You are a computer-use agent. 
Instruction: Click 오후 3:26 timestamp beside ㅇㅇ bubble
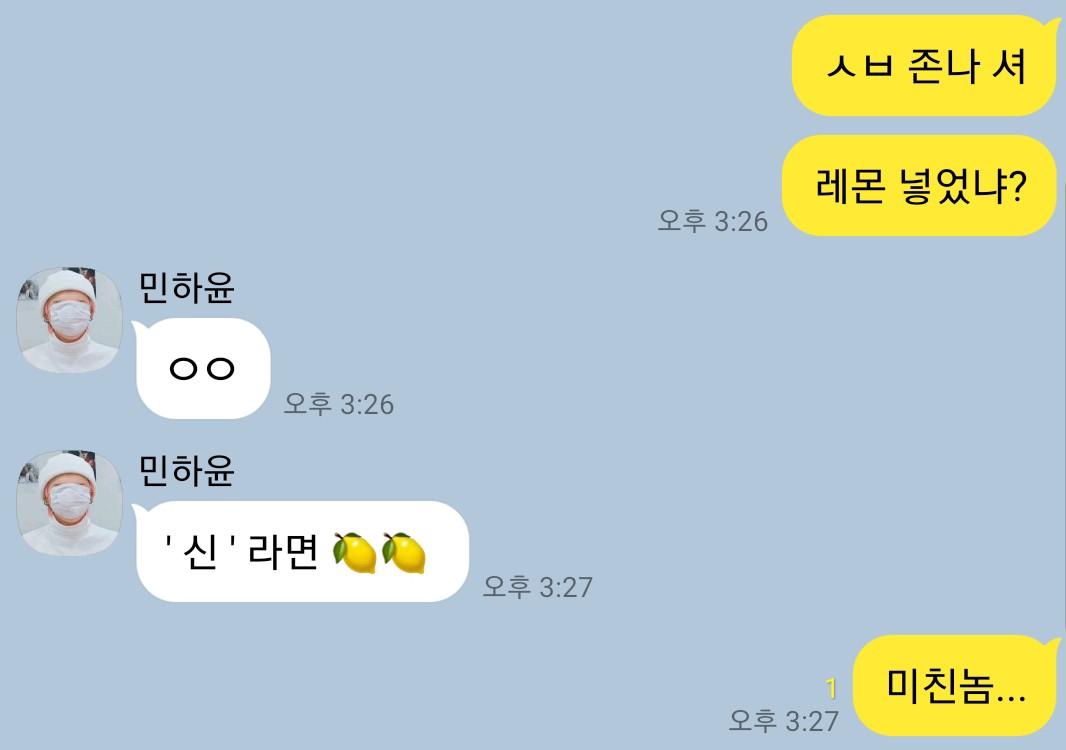click(x=339, y=404)
